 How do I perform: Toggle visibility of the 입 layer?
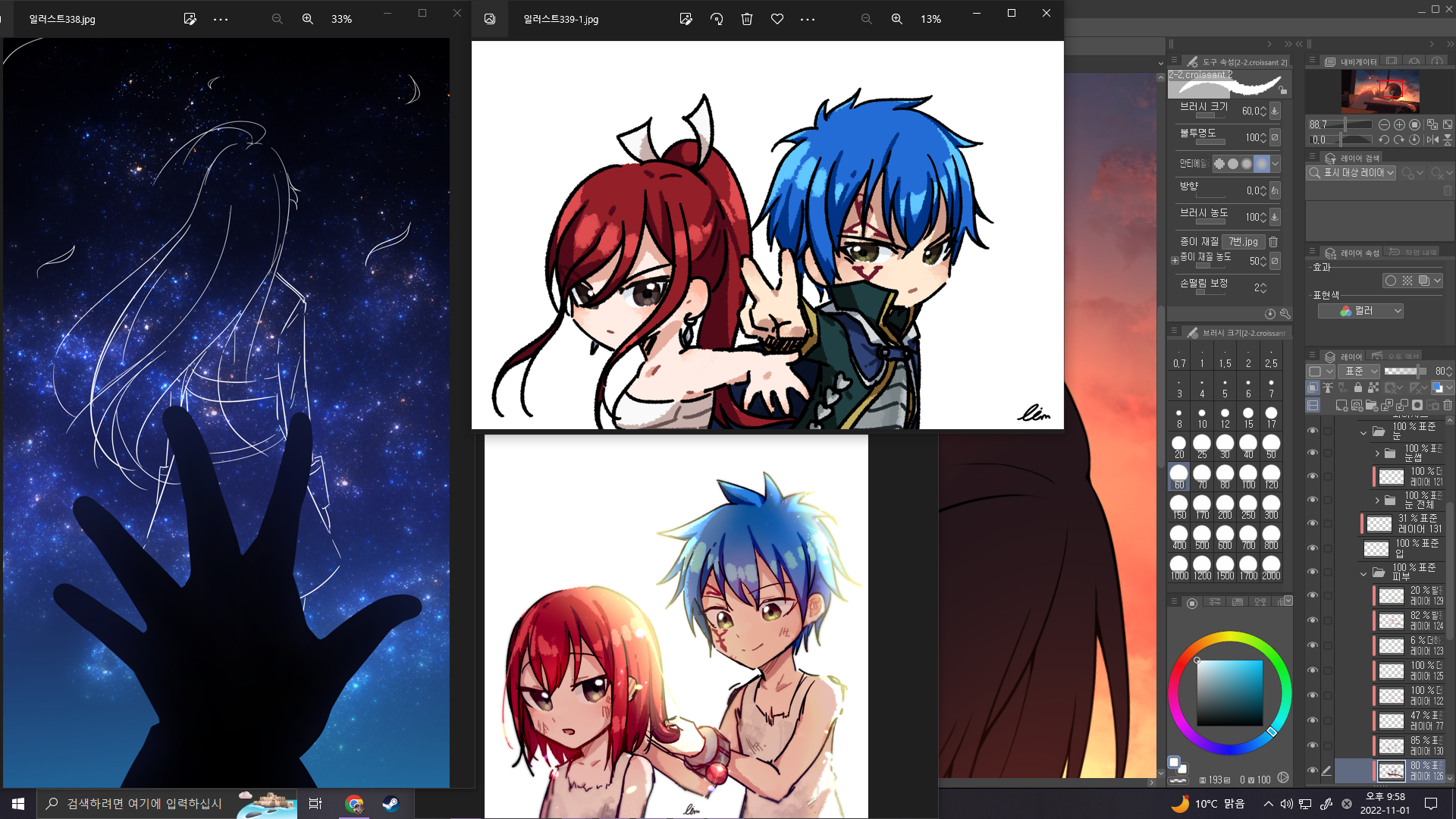pyautogui.click(x=1313, y=548)
